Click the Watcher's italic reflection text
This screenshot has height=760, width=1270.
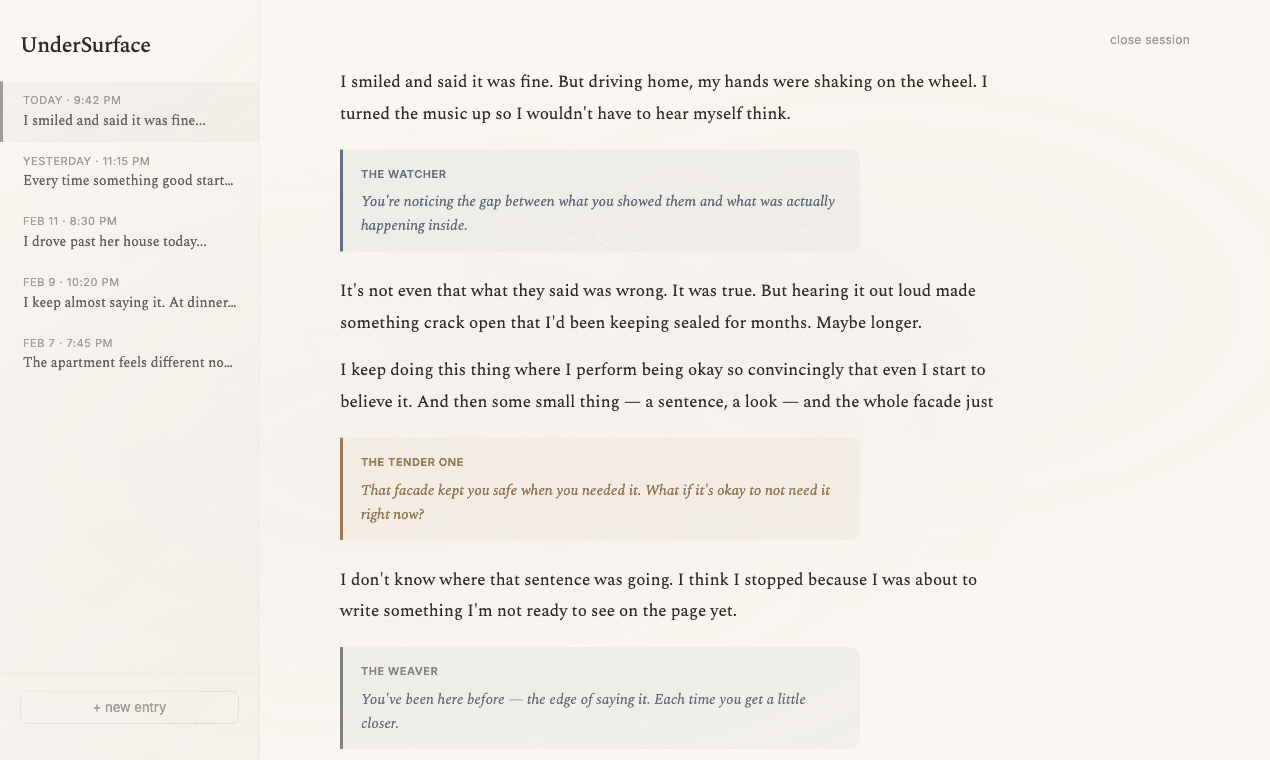[597, 213]
